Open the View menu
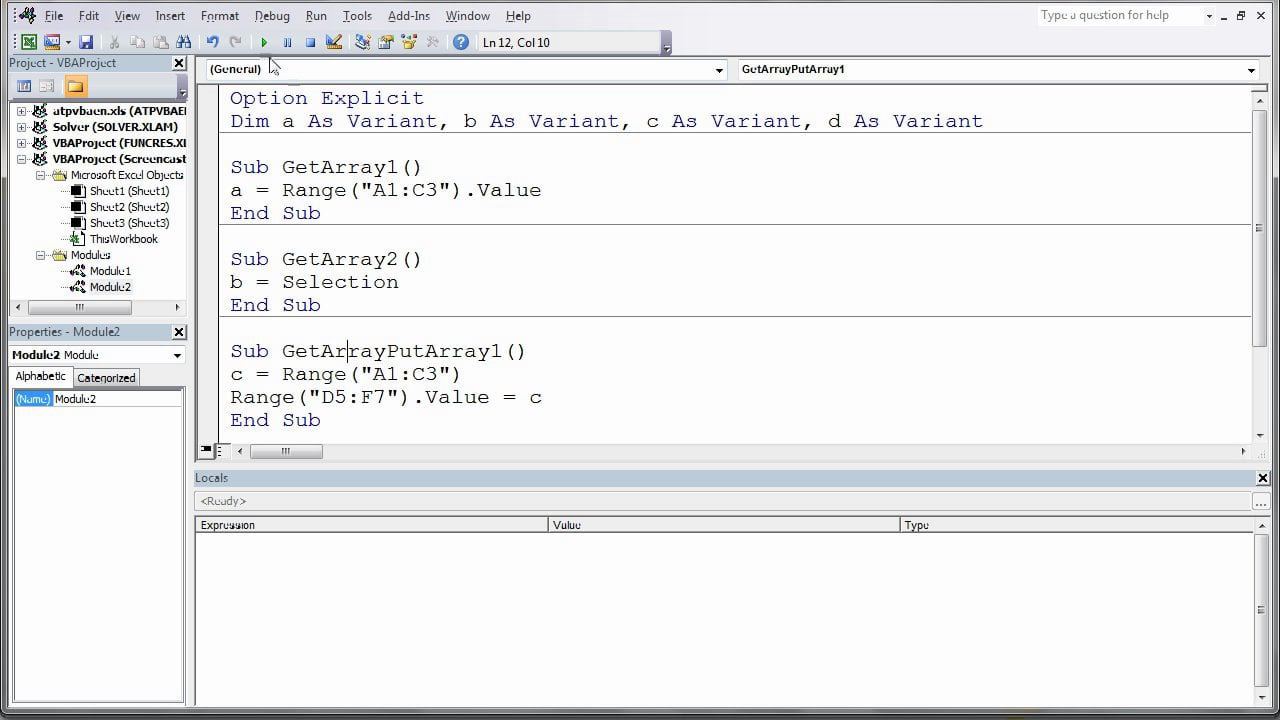 pyautogui.click(x=127, y=16)
